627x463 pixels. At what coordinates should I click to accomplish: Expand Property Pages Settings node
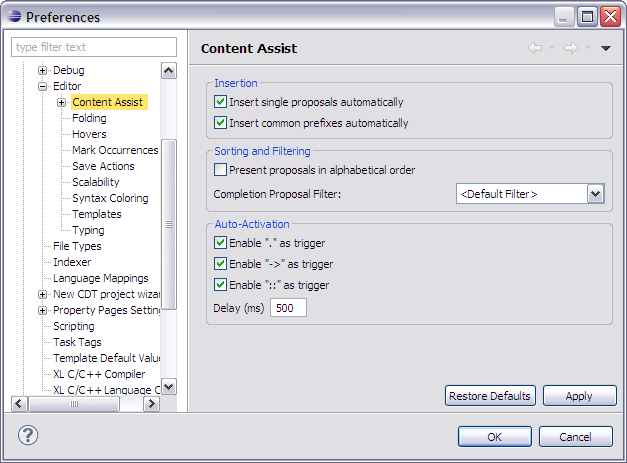click(42, 310)
